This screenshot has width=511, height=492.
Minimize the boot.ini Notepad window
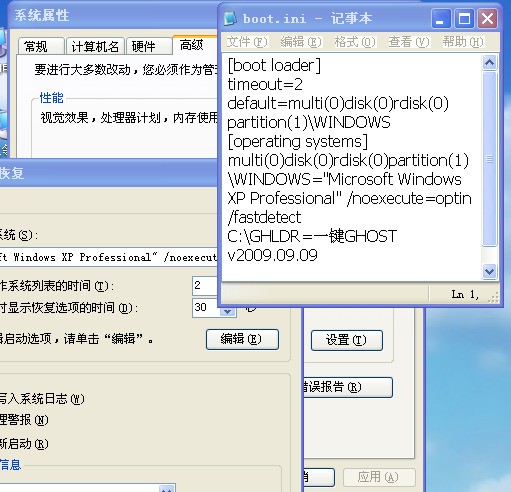coord(441,19)
